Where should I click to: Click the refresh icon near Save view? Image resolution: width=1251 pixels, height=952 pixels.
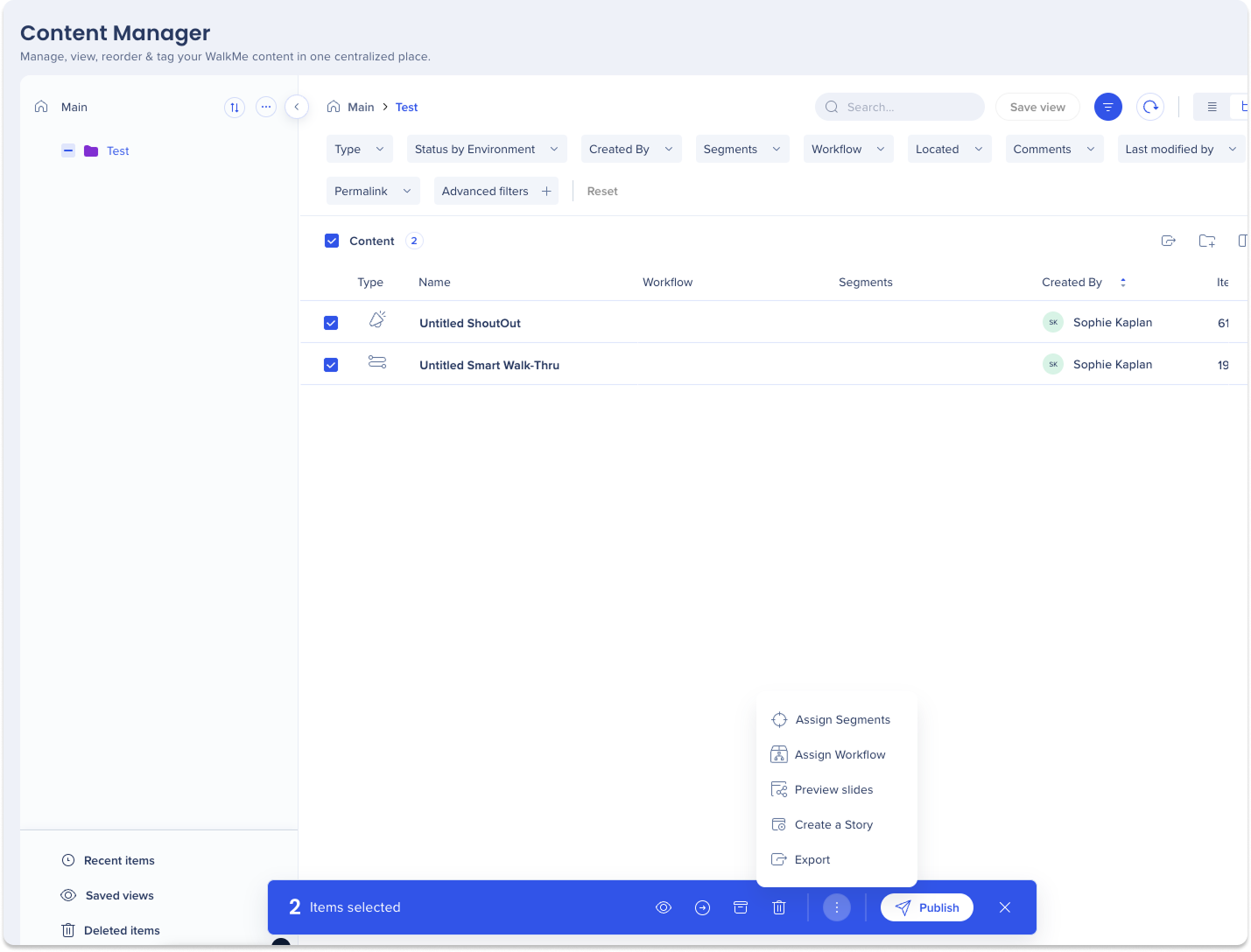point(1150,107)
